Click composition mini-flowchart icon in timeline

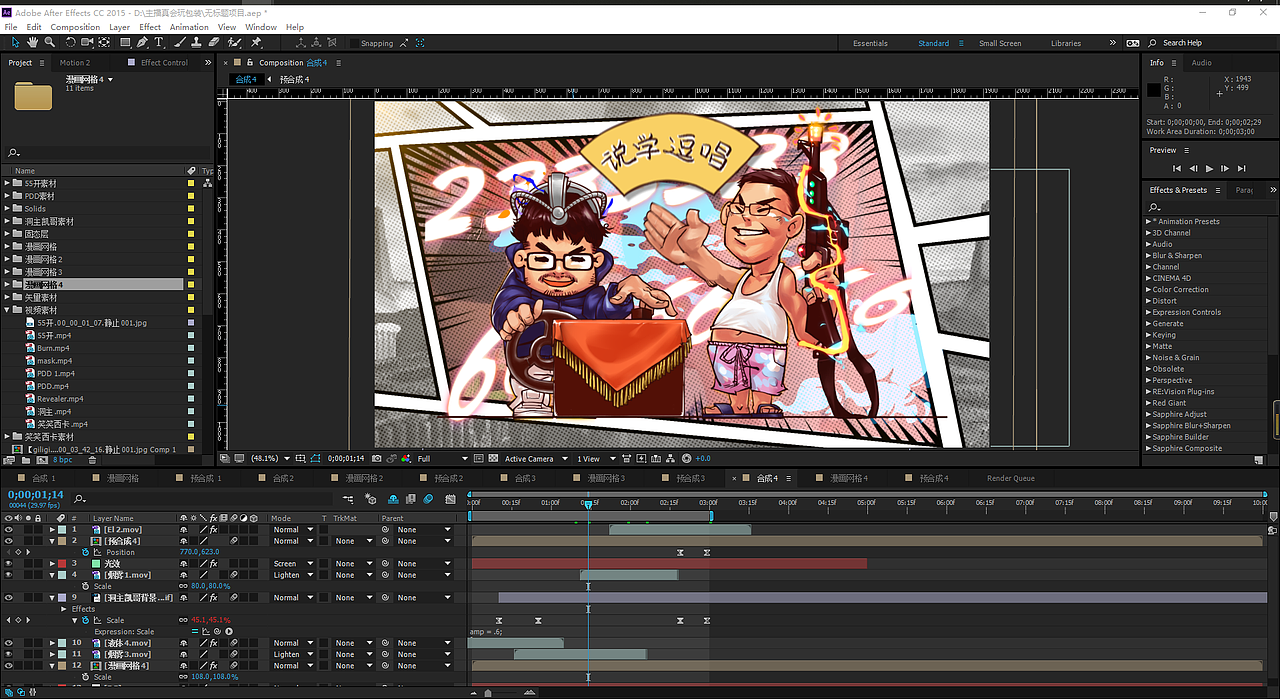[x=348, y=498]
